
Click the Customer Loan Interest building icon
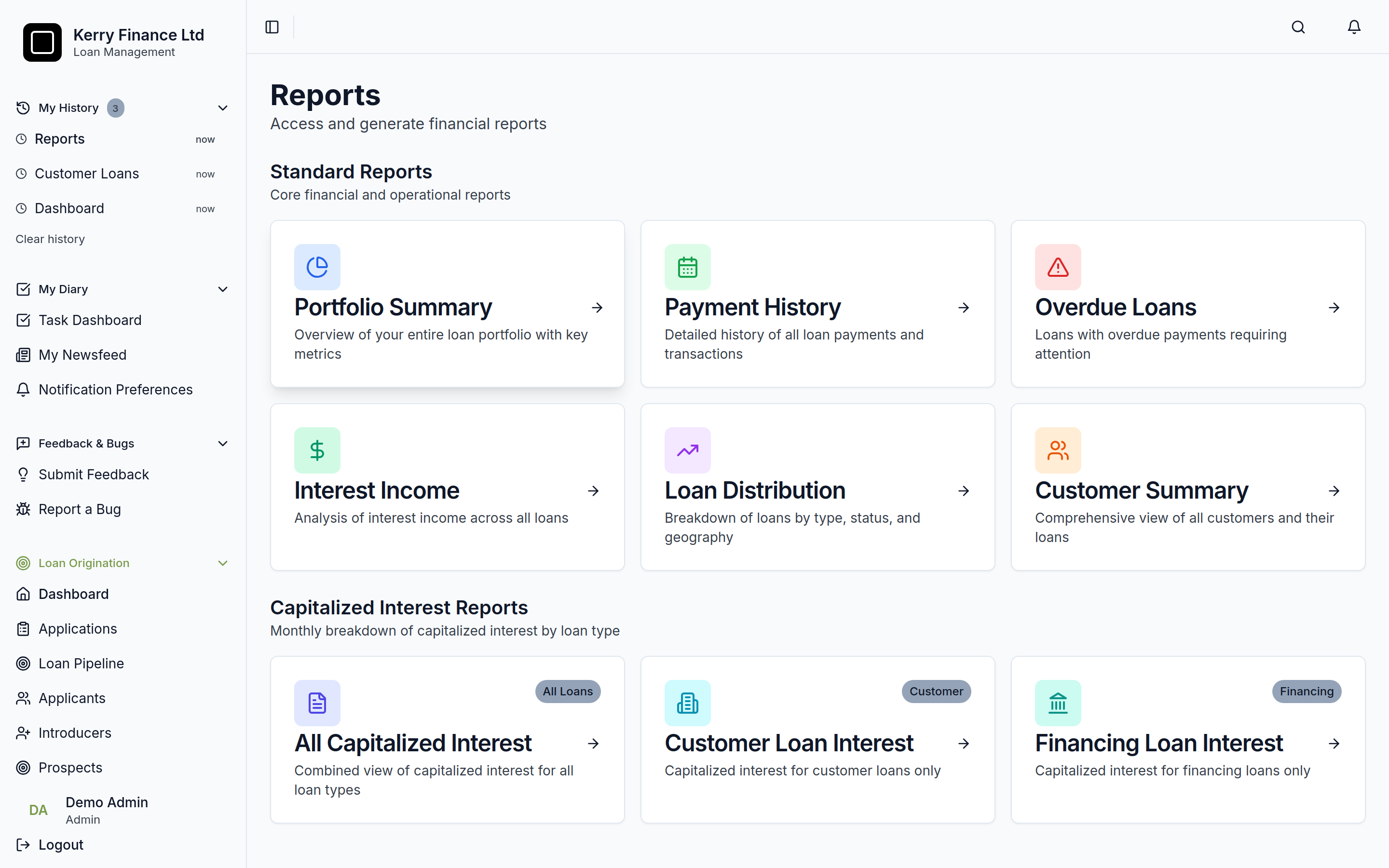688,703
